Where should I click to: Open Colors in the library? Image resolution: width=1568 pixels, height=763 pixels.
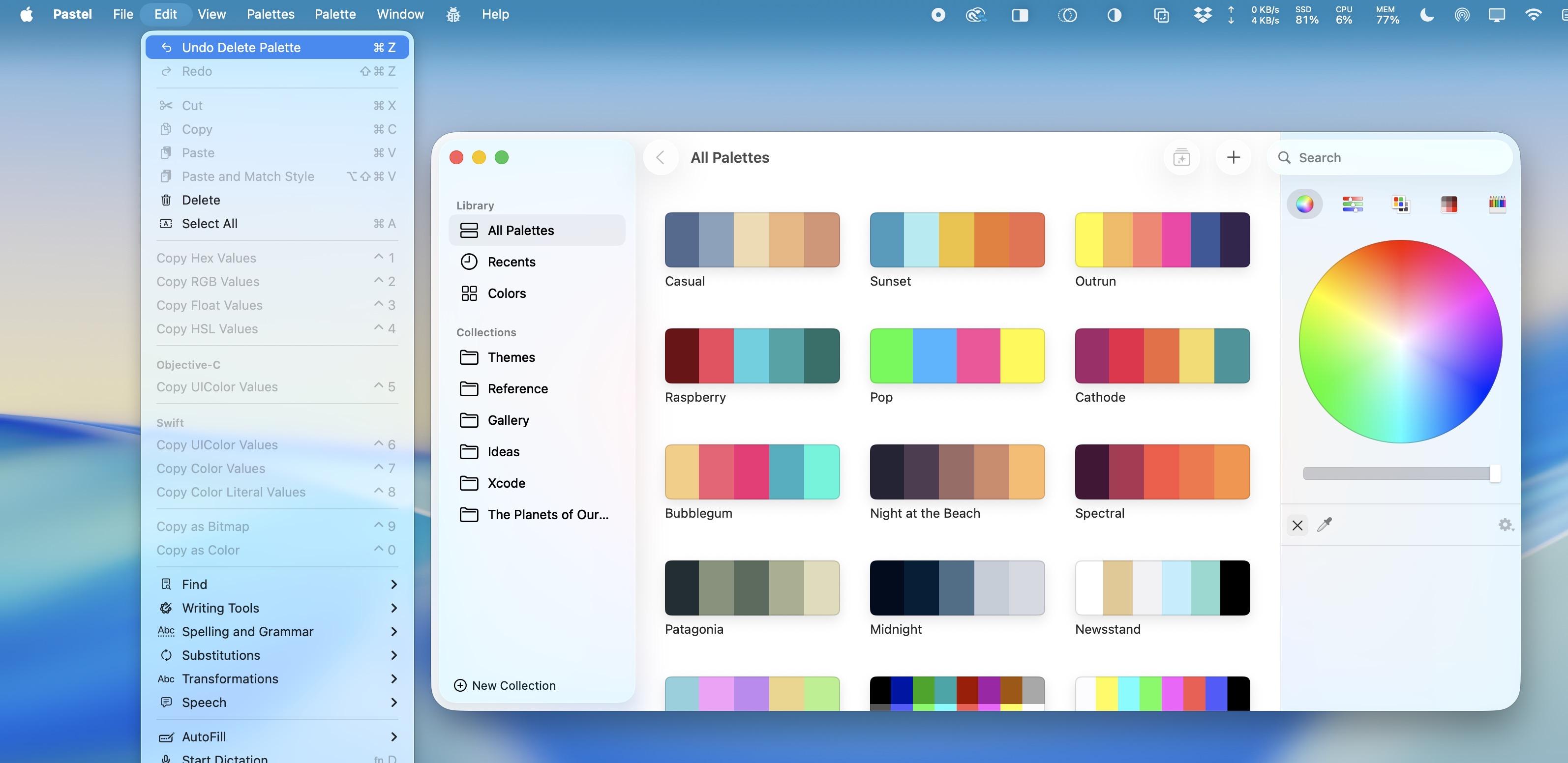click(537, 293)
